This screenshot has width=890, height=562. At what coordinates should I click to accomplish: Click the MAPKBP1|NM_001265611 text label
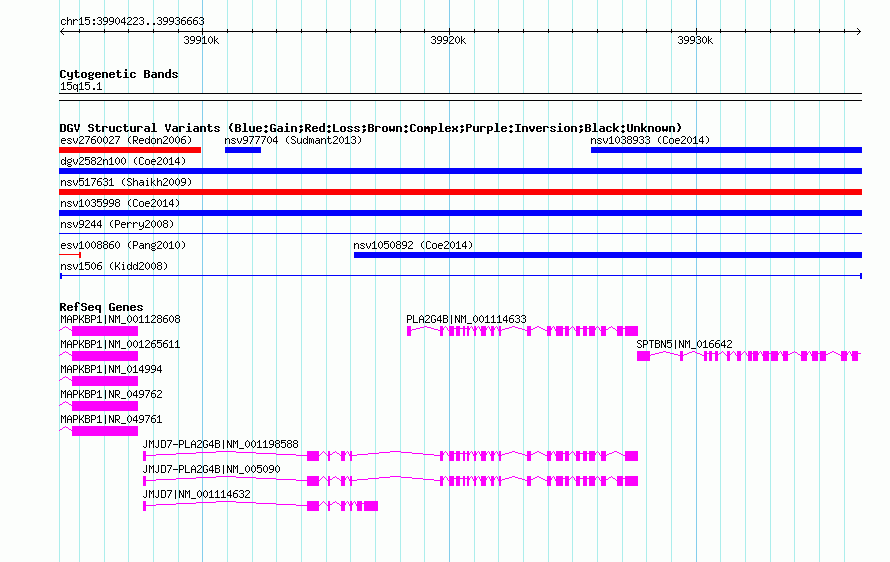tap(120, 345)
